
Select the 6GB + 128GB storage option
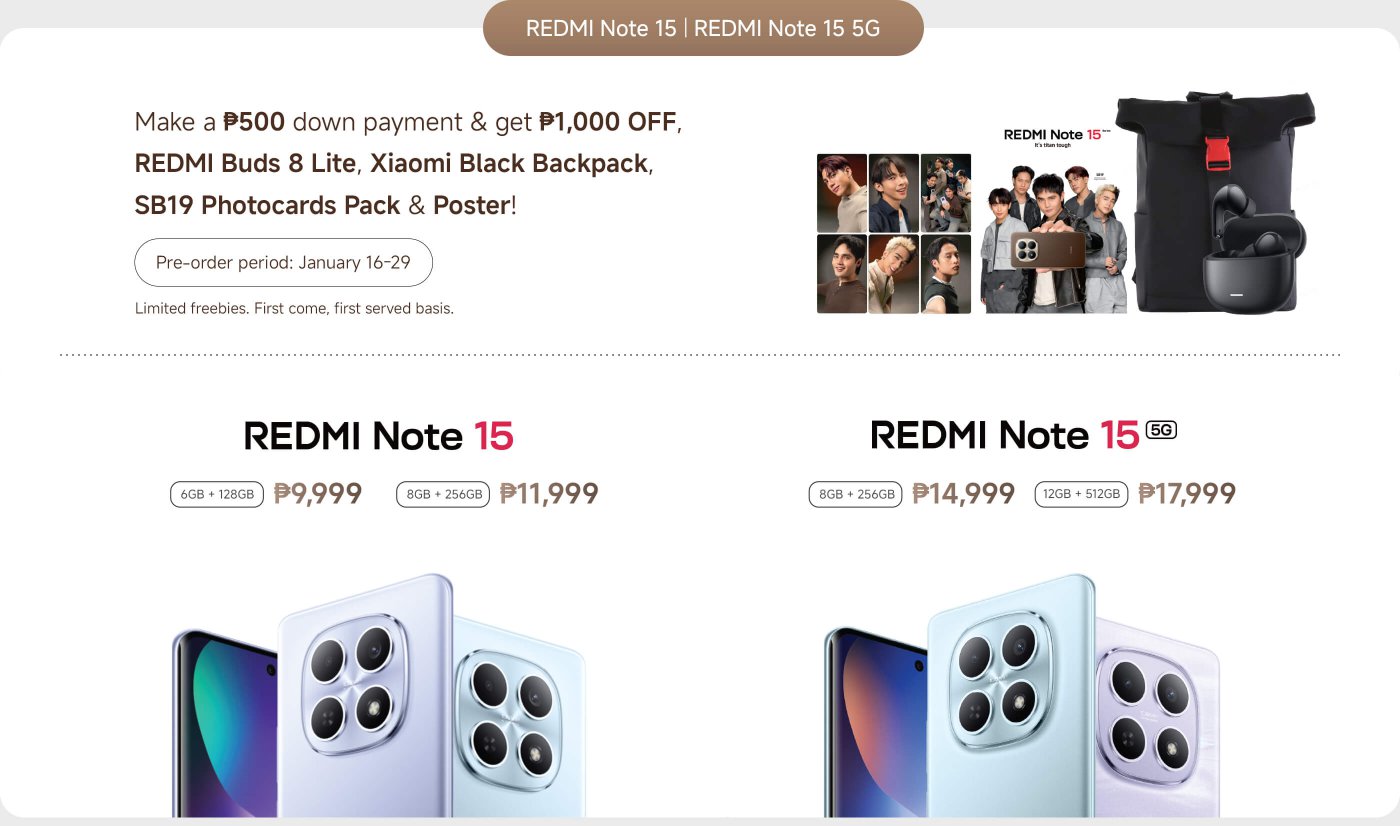click(216, 493)
